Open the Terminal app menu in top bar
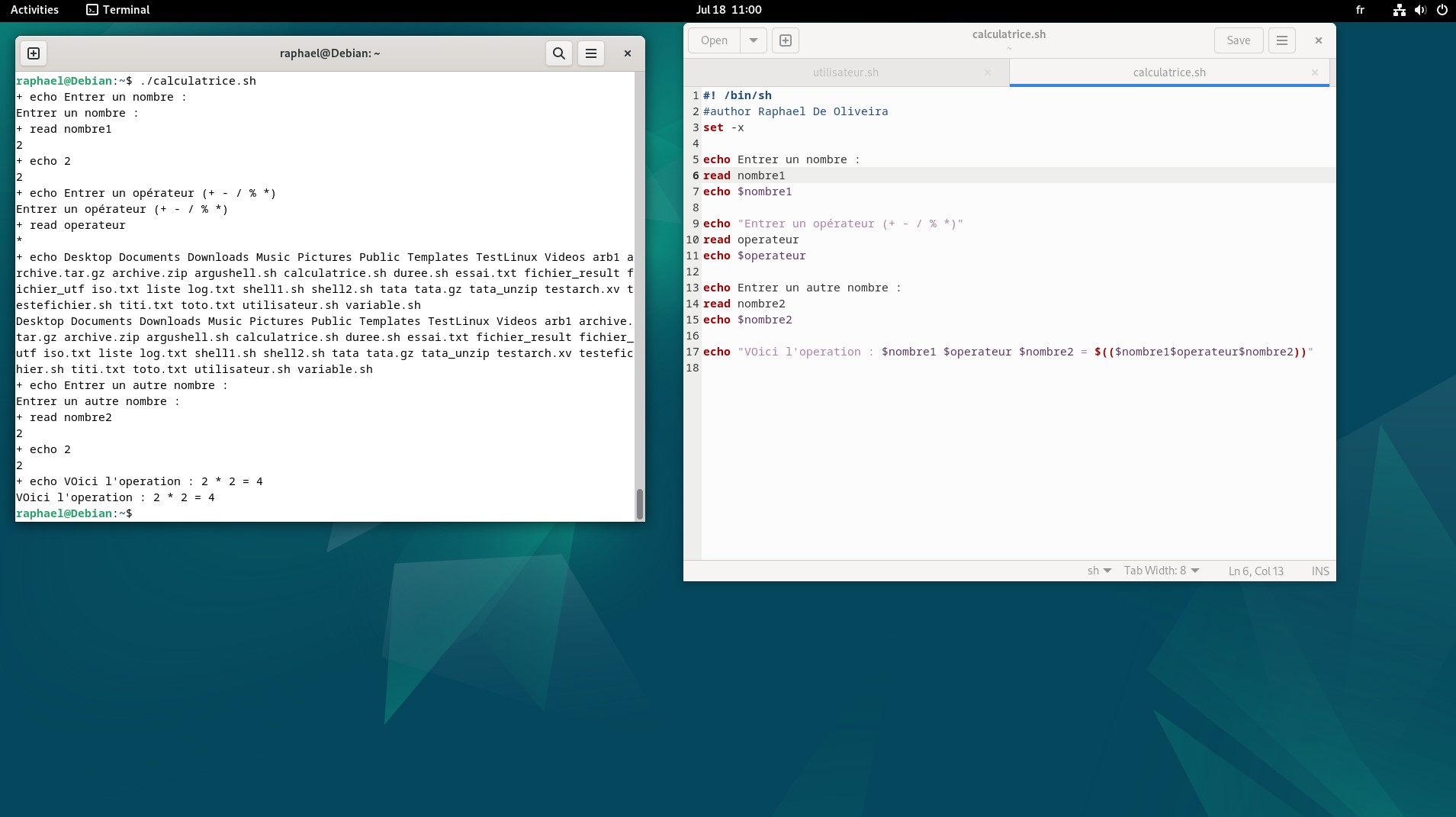The image size is (1456, 817). click(x=118, y=10)
